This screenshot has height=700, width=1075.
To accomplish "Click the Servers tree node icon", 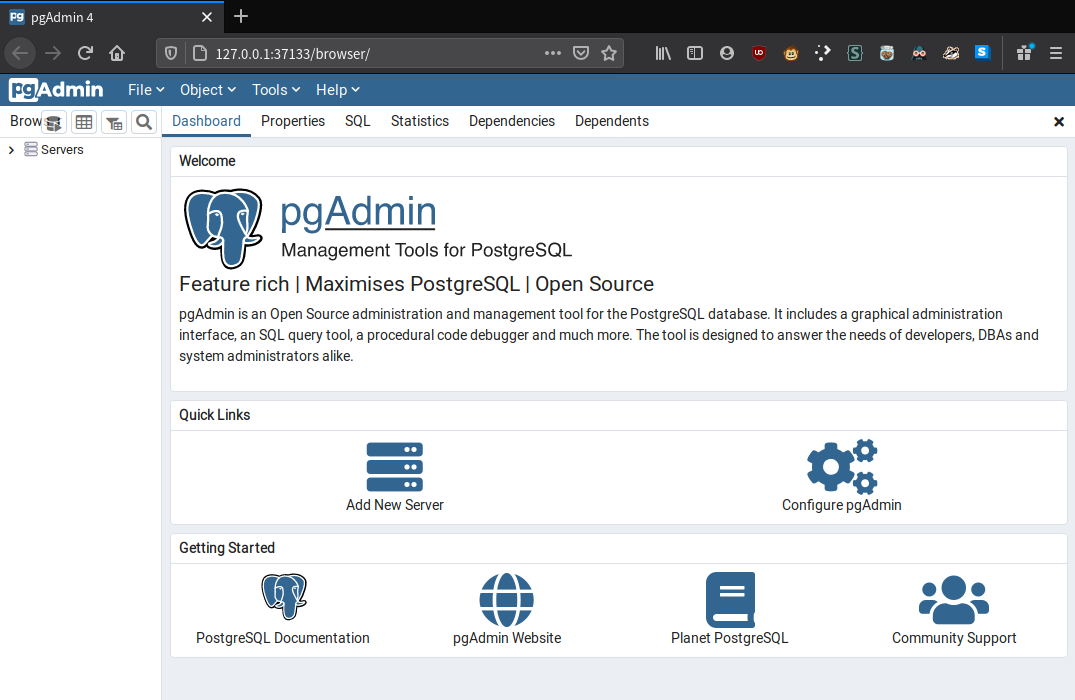I will pos(31,149).
